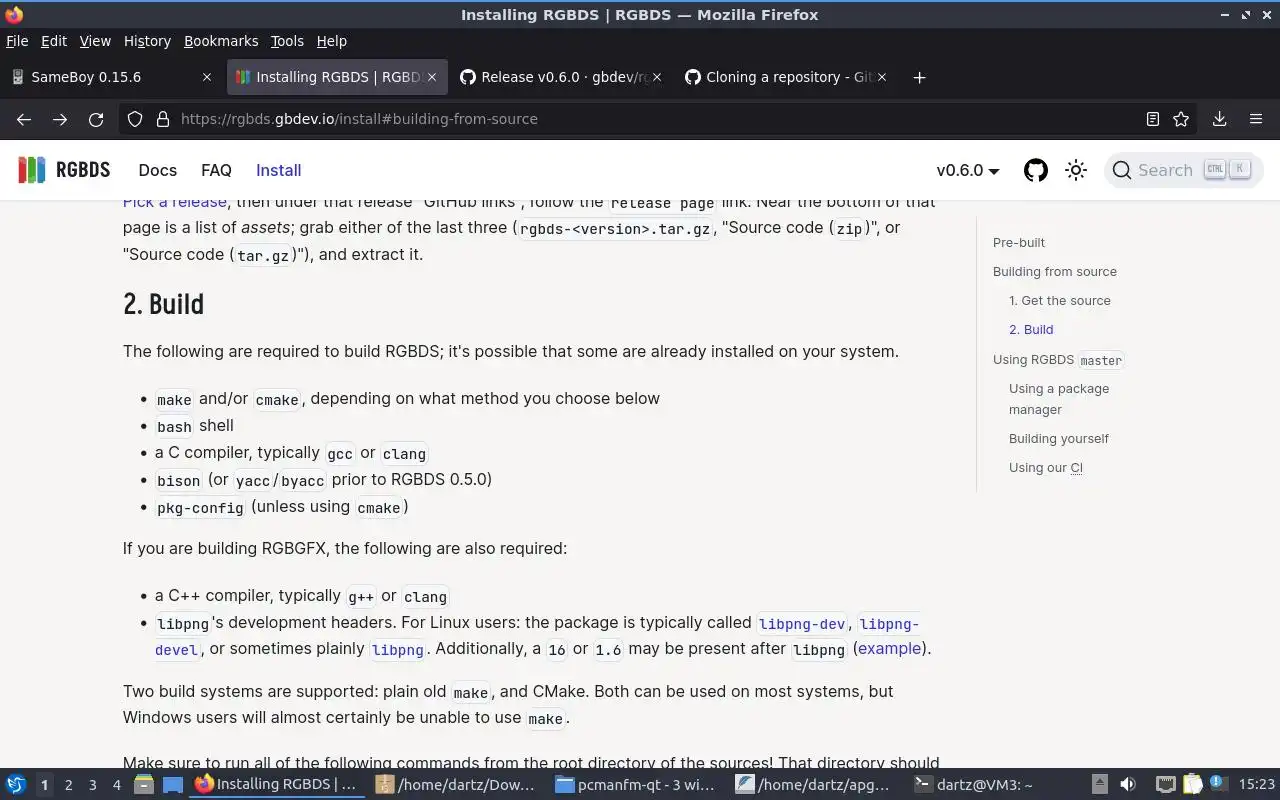Image resolution: width=1280 pixels, height=800 pixels.
Task: Click the network icon in the system tray
Action: 1165,785
